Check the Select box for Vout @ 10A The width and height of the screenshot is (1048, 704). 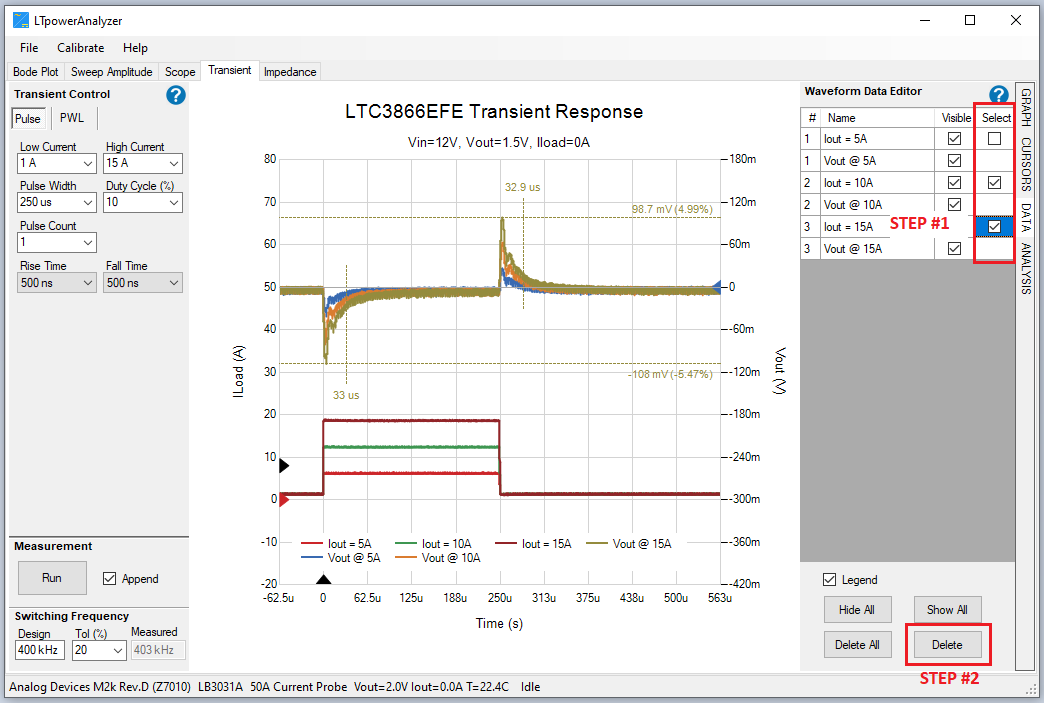[x=993, y=204]
